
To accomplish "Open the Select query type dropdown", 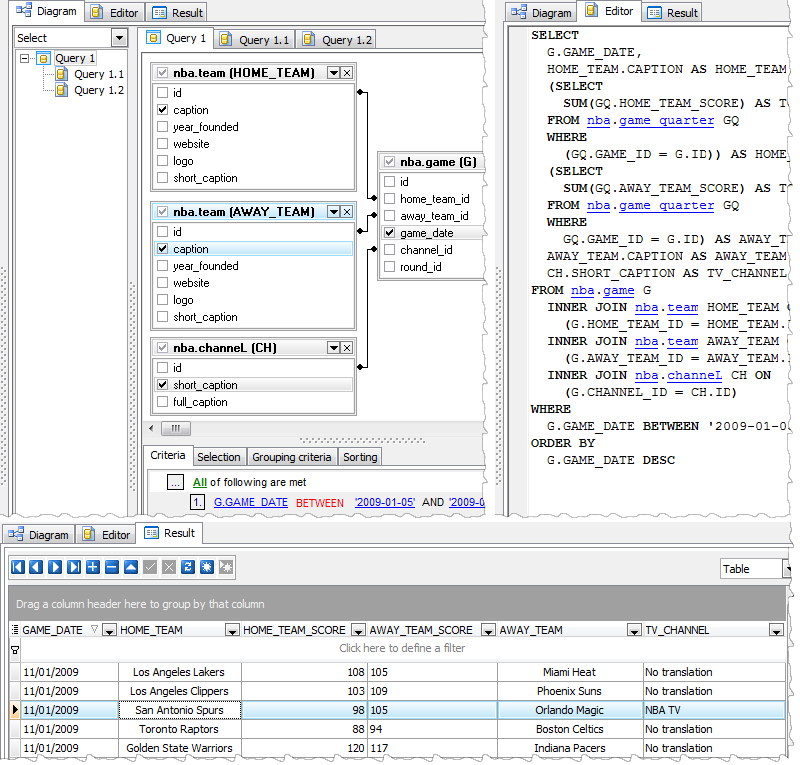I will click(x=118, y=37).
